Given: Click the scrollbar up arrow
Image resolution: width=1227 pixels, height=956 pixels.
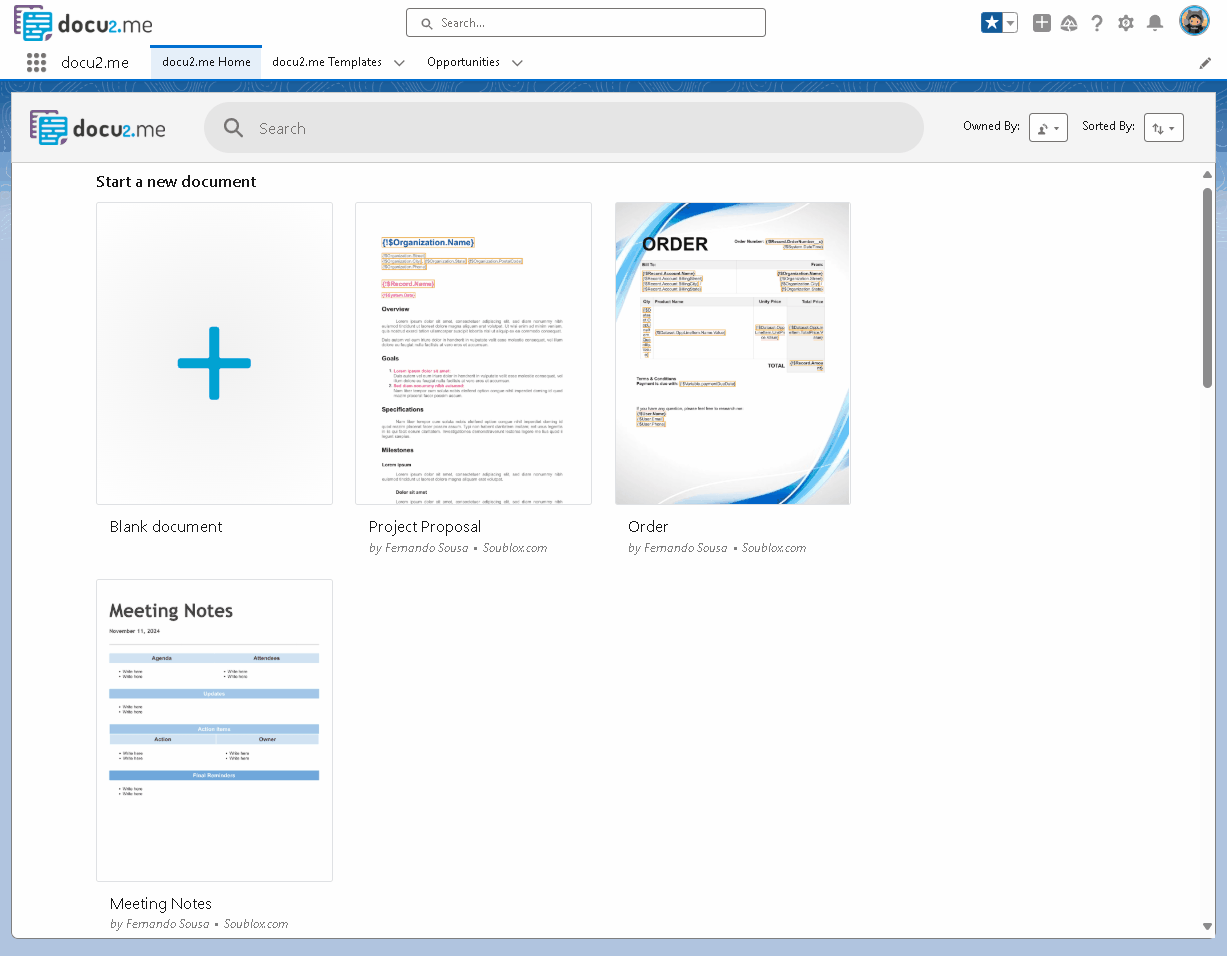Looking at the screenshot, I should tap(1207, 175).
